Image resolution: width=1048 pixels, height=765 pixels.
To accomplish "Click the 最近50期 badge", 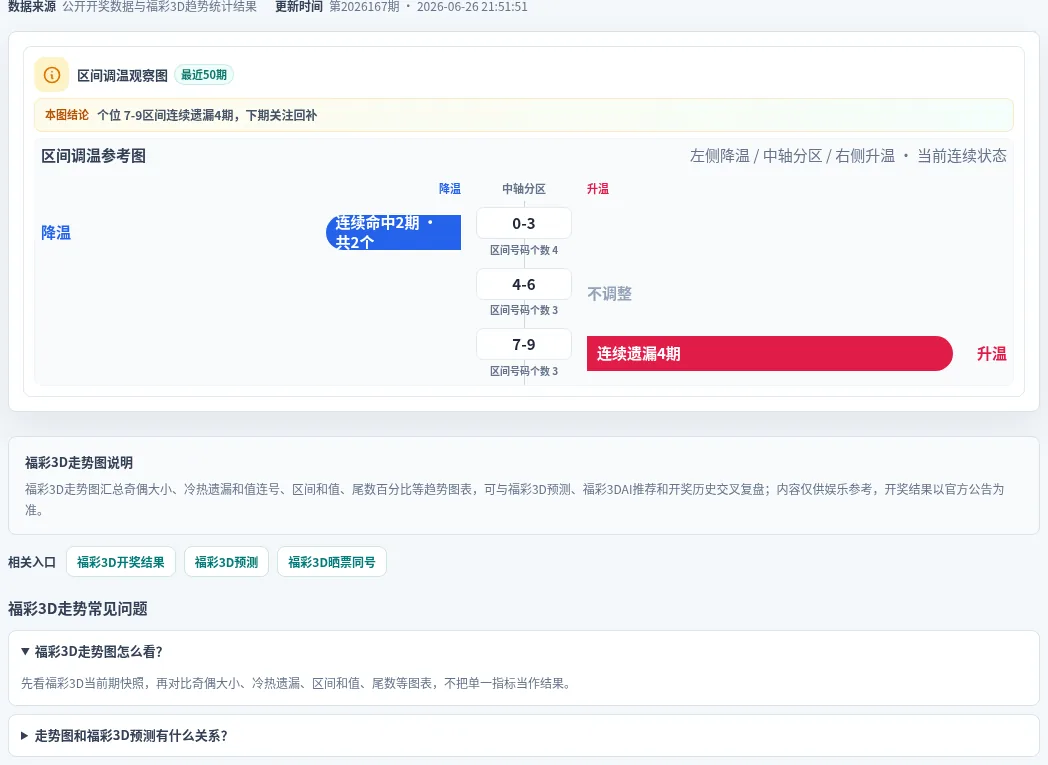I will click(204, 75).
